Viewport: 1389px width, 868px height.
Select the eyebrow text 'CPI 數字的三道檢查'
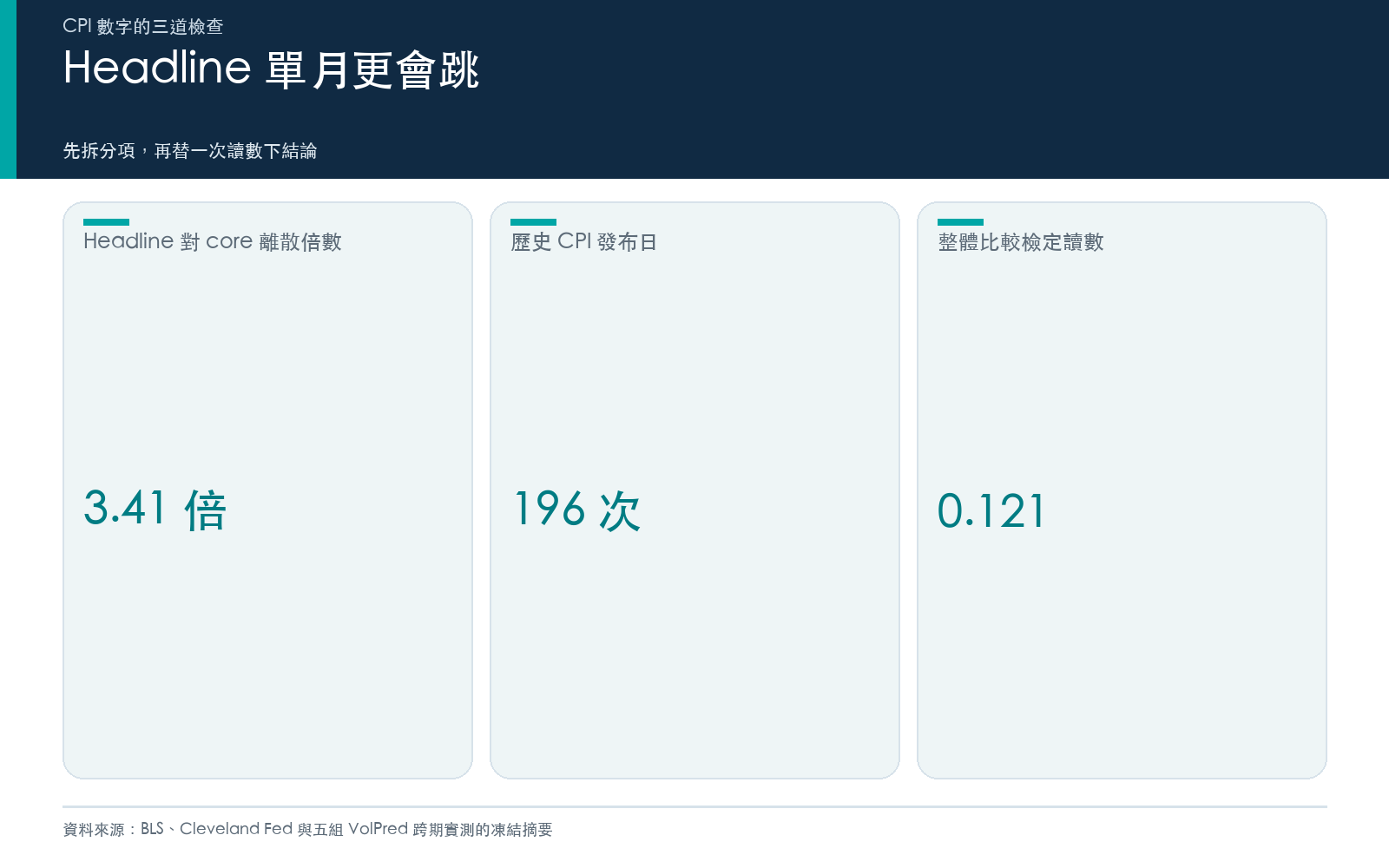coord(143,26)
